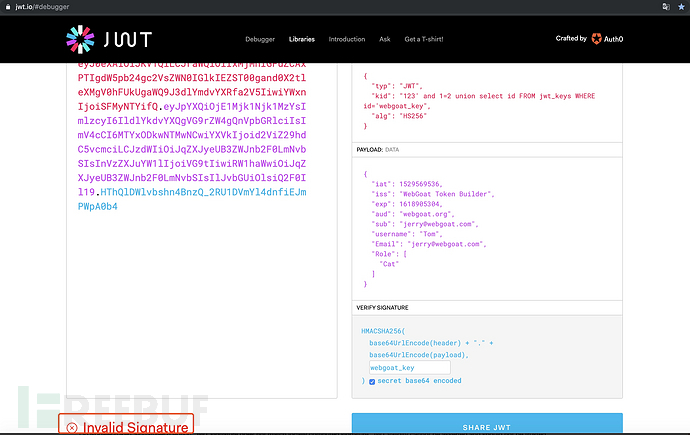Click the "alg": "HS256" header line

399,116
